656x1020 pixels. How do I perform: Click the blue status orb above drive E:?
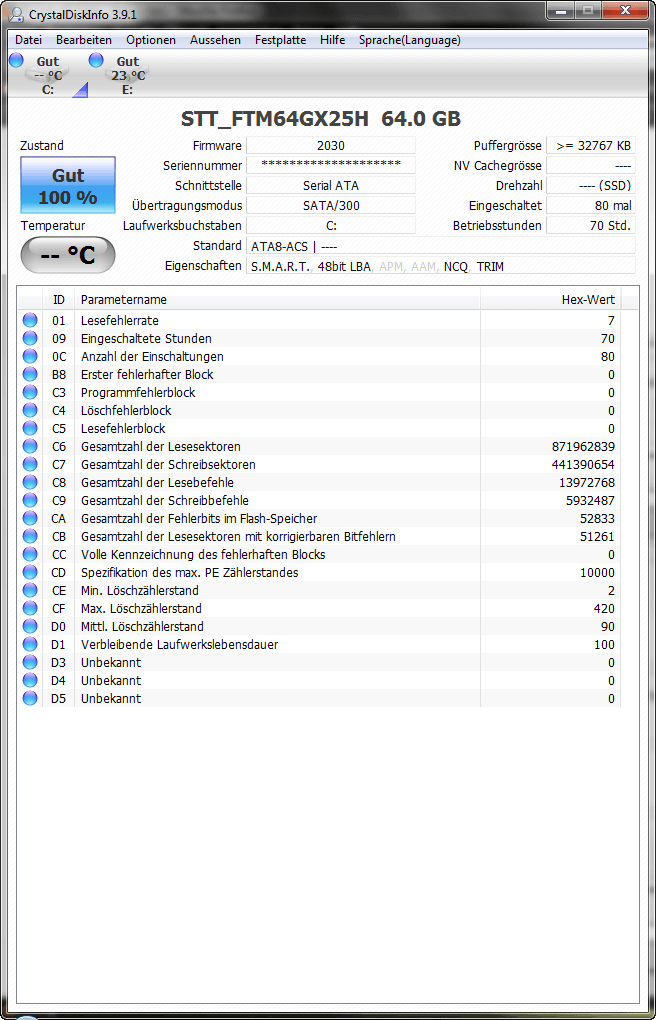coord(96,60)
